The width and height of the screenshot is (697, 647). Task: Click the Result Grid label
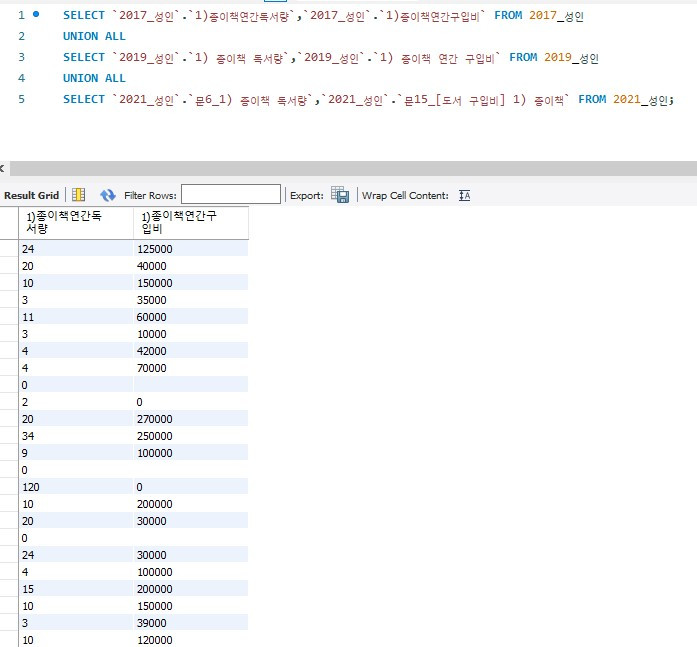tap(31, 196)
